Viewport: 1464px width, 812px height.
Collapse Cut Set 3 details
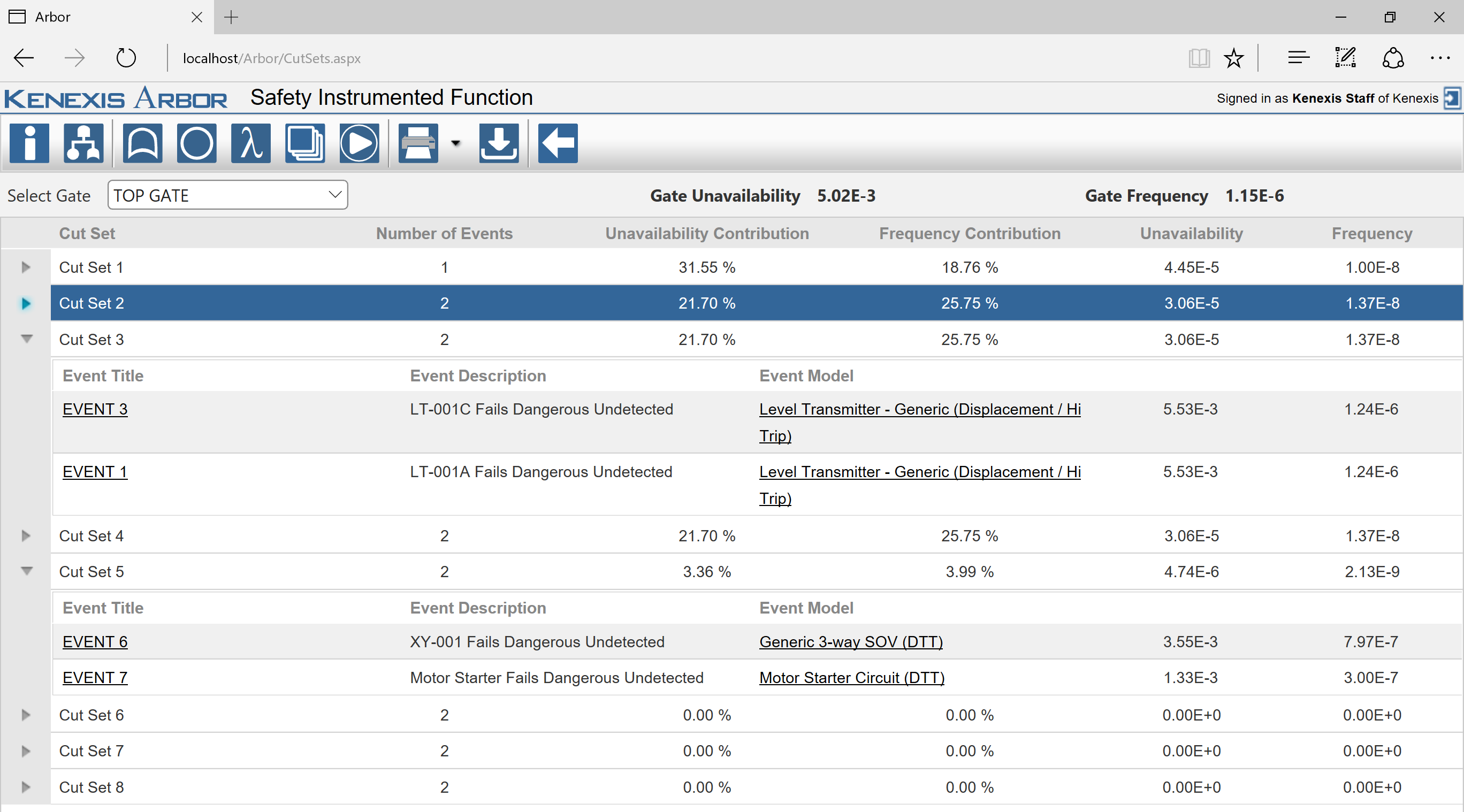[26, 339]
